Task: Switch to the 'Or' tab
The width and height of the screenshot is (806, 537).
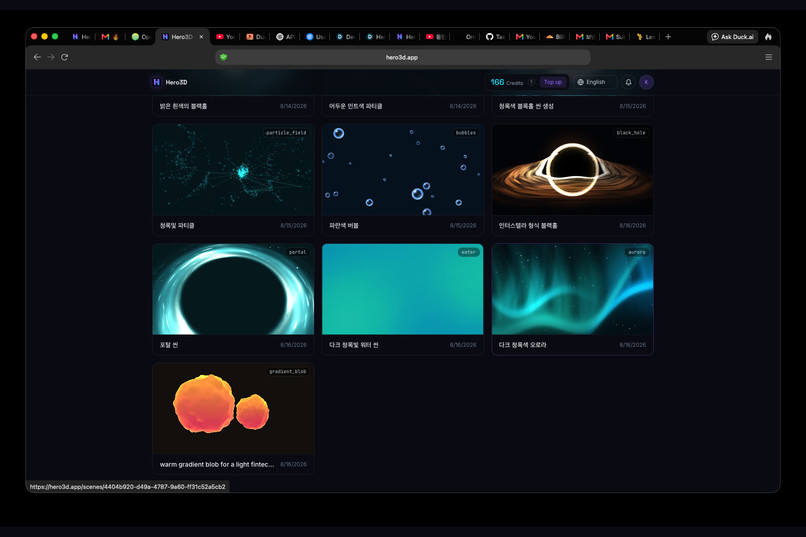Action: click(x=465, y=36)
